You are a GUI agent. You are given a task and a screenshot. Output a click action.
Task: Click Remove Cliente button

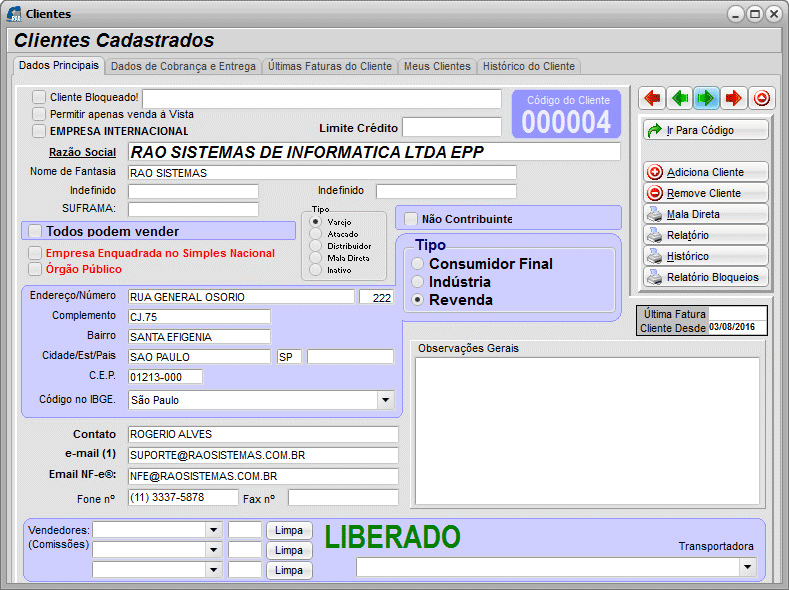click(x=705, y=193)
